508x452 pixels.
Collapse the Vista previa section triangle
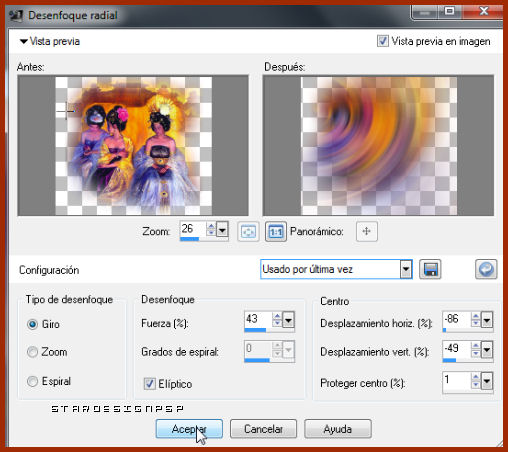click(23, 42)
